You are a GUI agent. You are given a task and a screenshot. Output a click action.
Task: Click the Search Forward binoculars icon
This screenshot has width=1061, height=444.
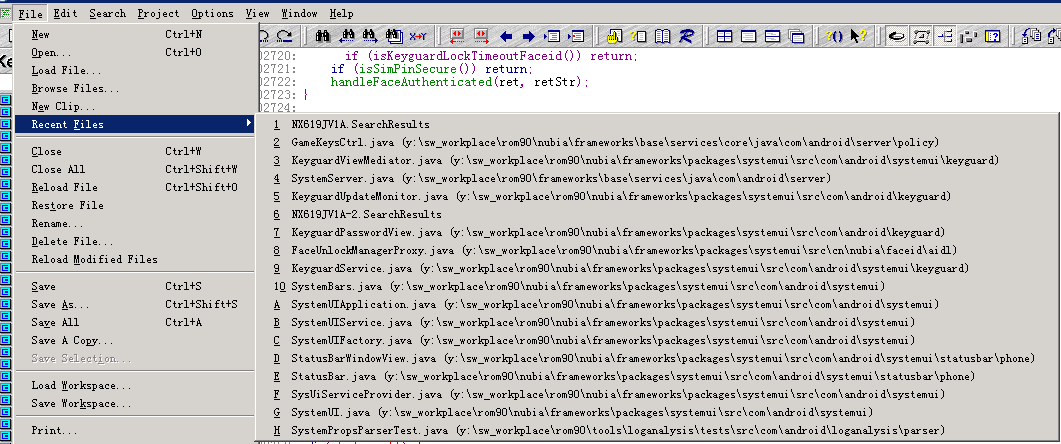pyautogui.click(x=369, y=36)
